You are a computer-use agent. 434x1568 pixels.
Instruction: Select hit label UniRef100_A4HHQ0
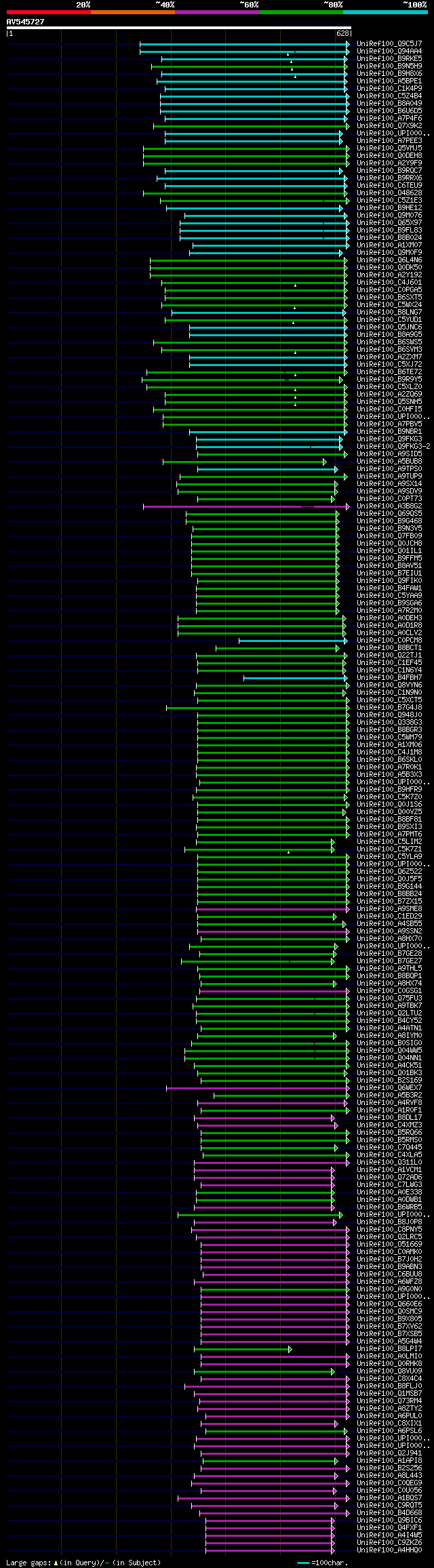pyautogui.click(x=389, y=1550)
